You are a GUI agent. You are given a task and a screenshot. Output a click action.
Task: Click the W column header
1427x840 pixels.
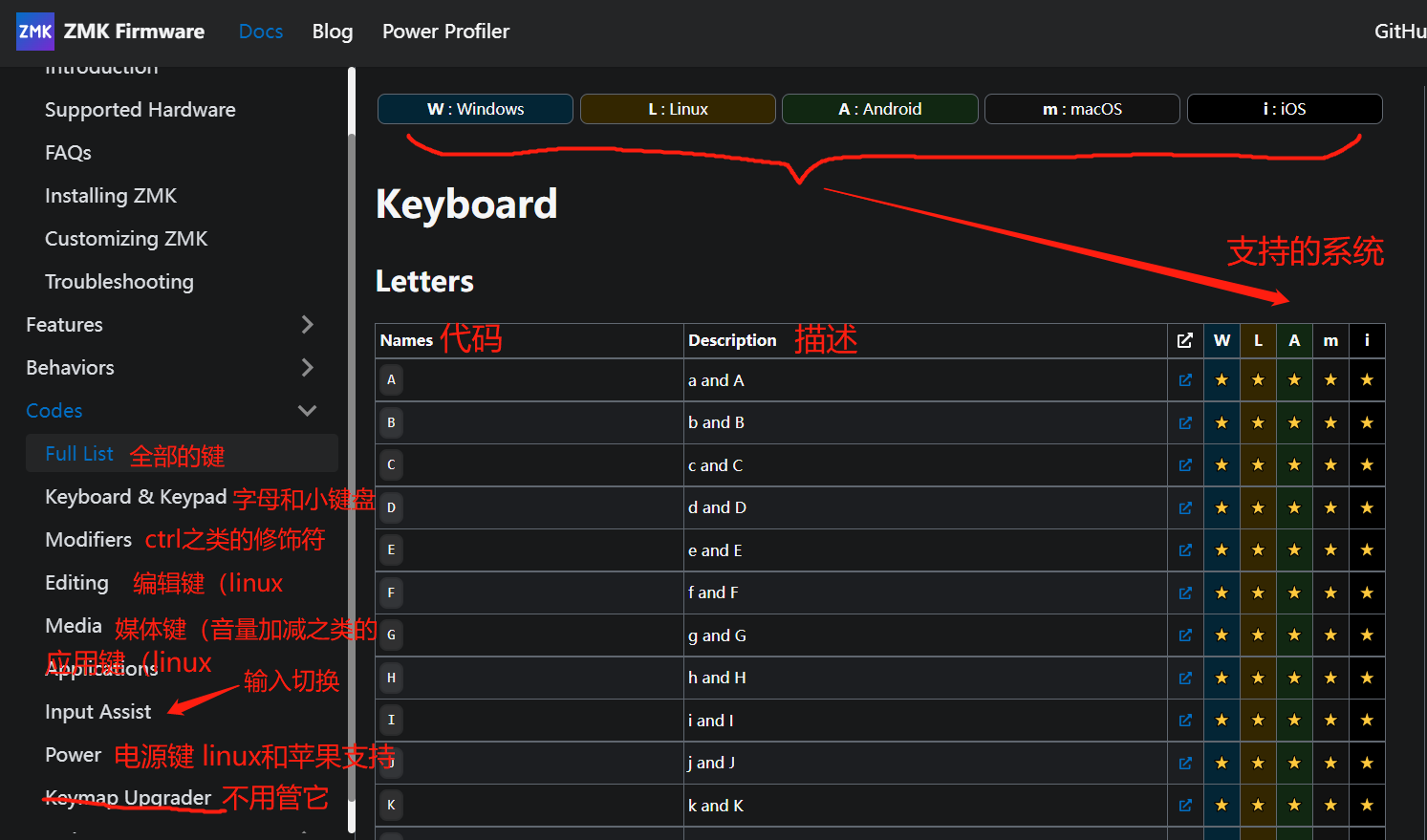point(1222,340)
